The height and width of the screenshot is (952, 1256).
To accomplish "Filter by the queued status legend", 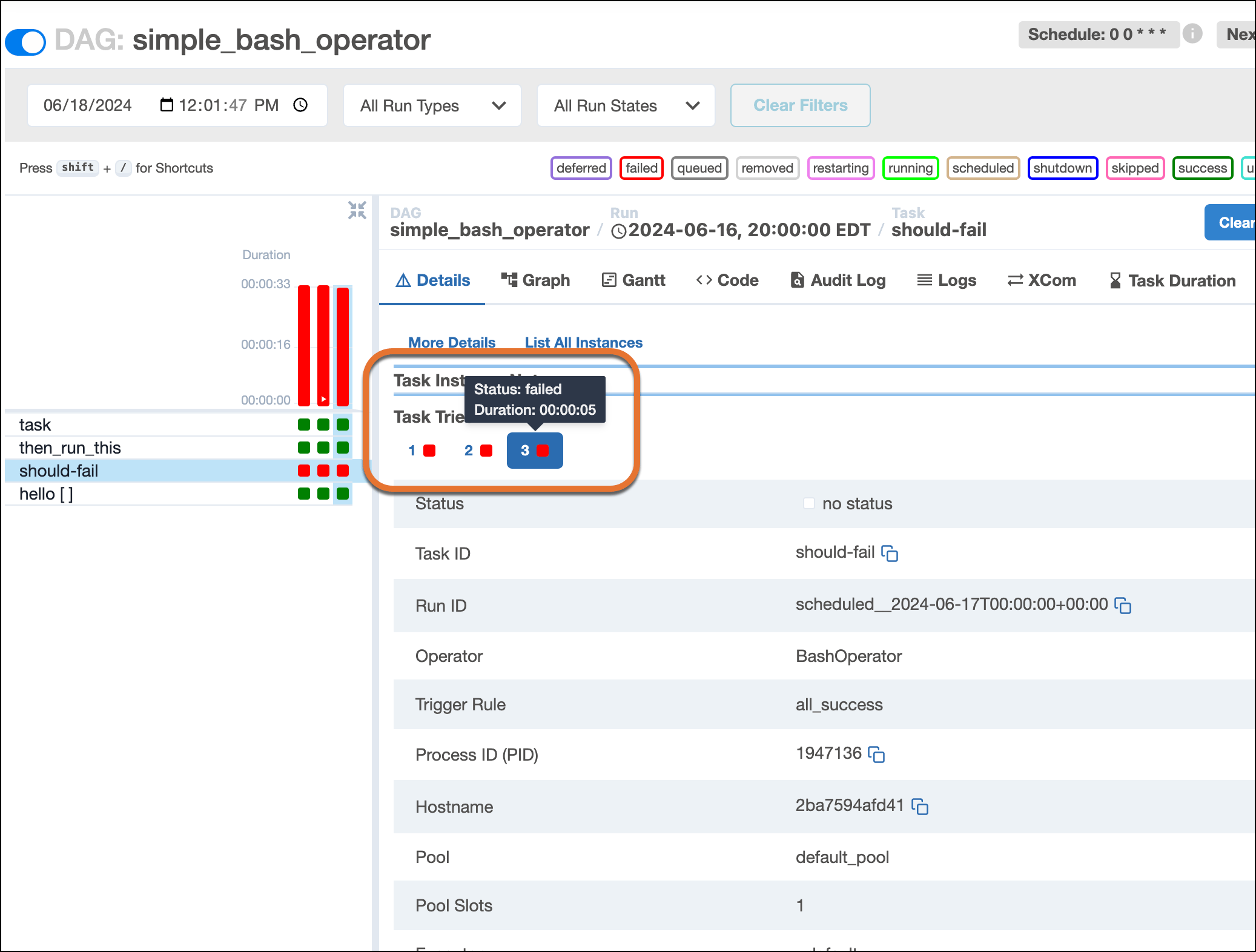I will click(x=699, y=168).
